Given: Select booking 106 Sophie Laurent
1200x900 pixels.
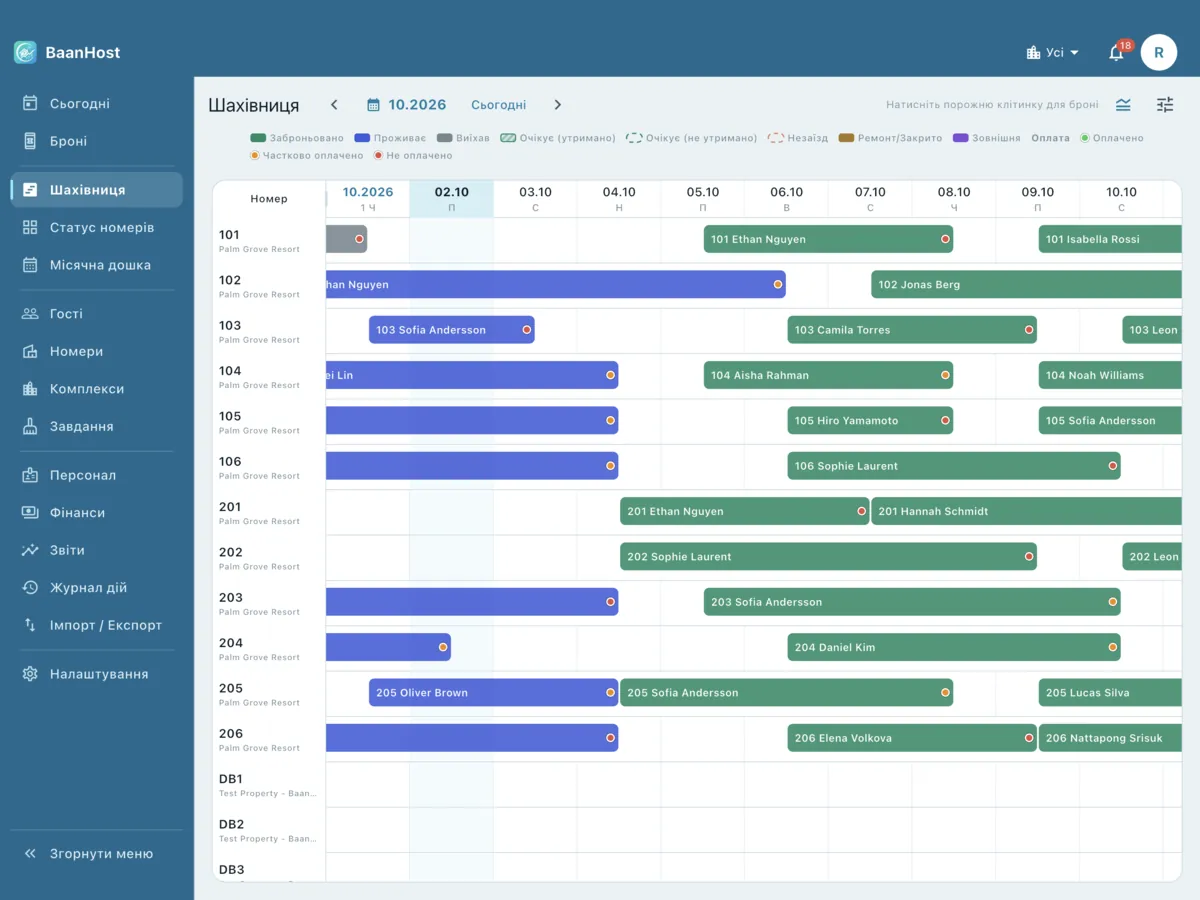Looking at the screenshot, I should [x=954, y=466].
